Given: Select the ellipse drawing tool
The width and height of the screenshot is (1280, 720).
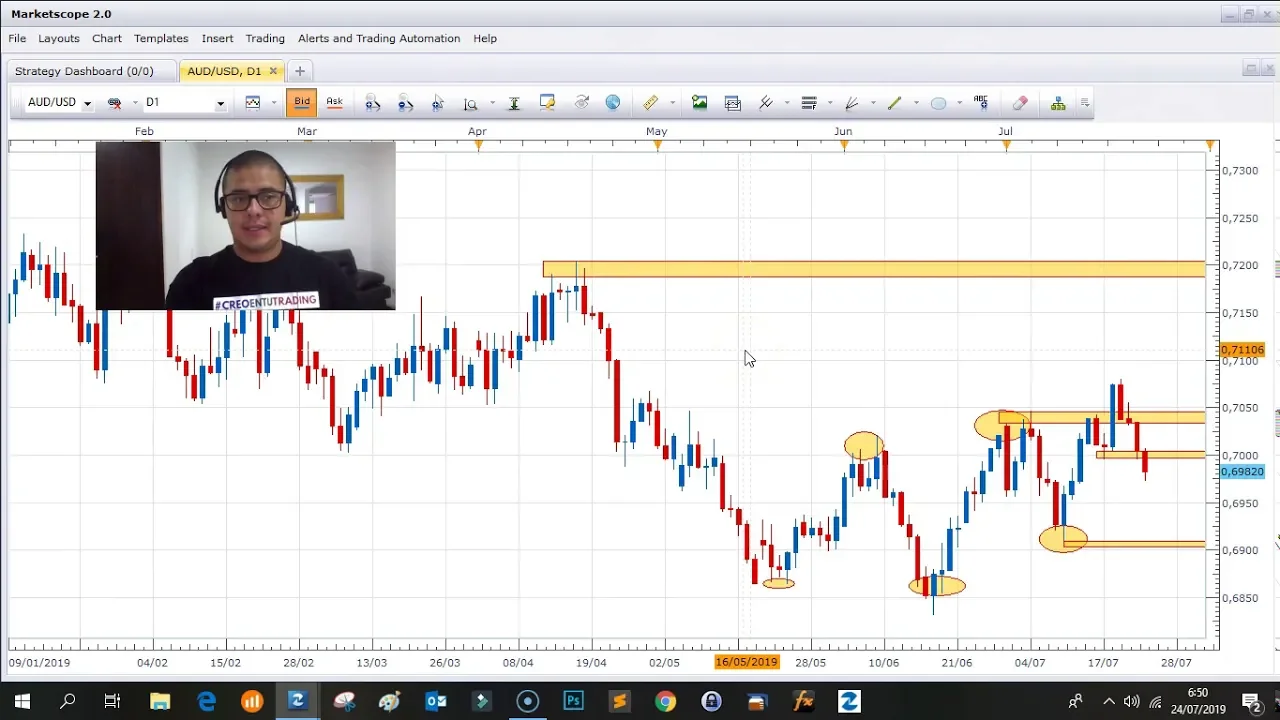Looking at the screenshot, I should [938, 103].
